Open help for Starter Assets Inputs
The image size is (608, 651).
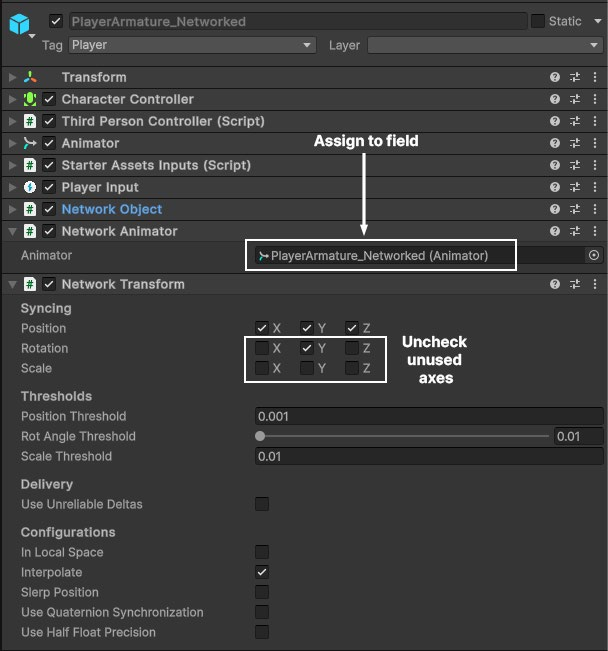(555, 165)
